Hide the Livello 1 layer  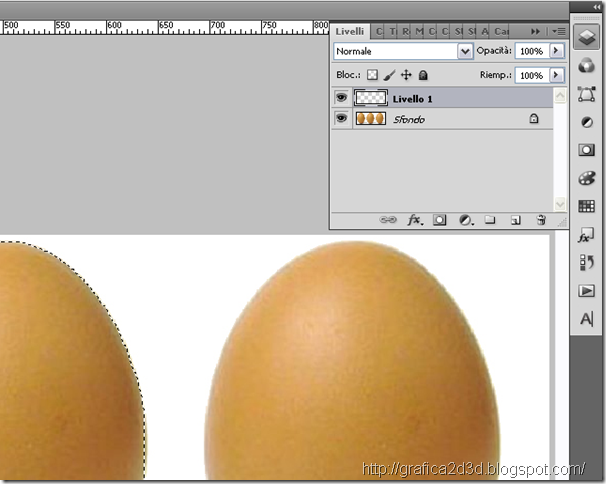pyautogui.click(x=341, y=97)
